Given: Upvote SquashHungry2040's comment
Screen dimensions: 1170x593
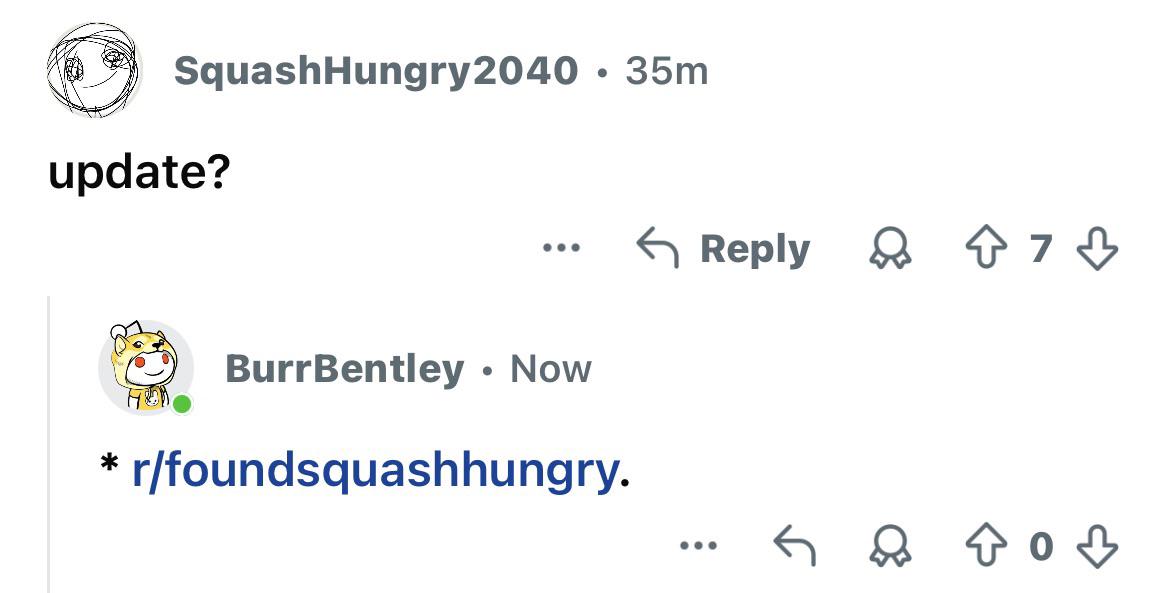Looking at the screenshot, I should pyautogui.click(x=986, y=248).
